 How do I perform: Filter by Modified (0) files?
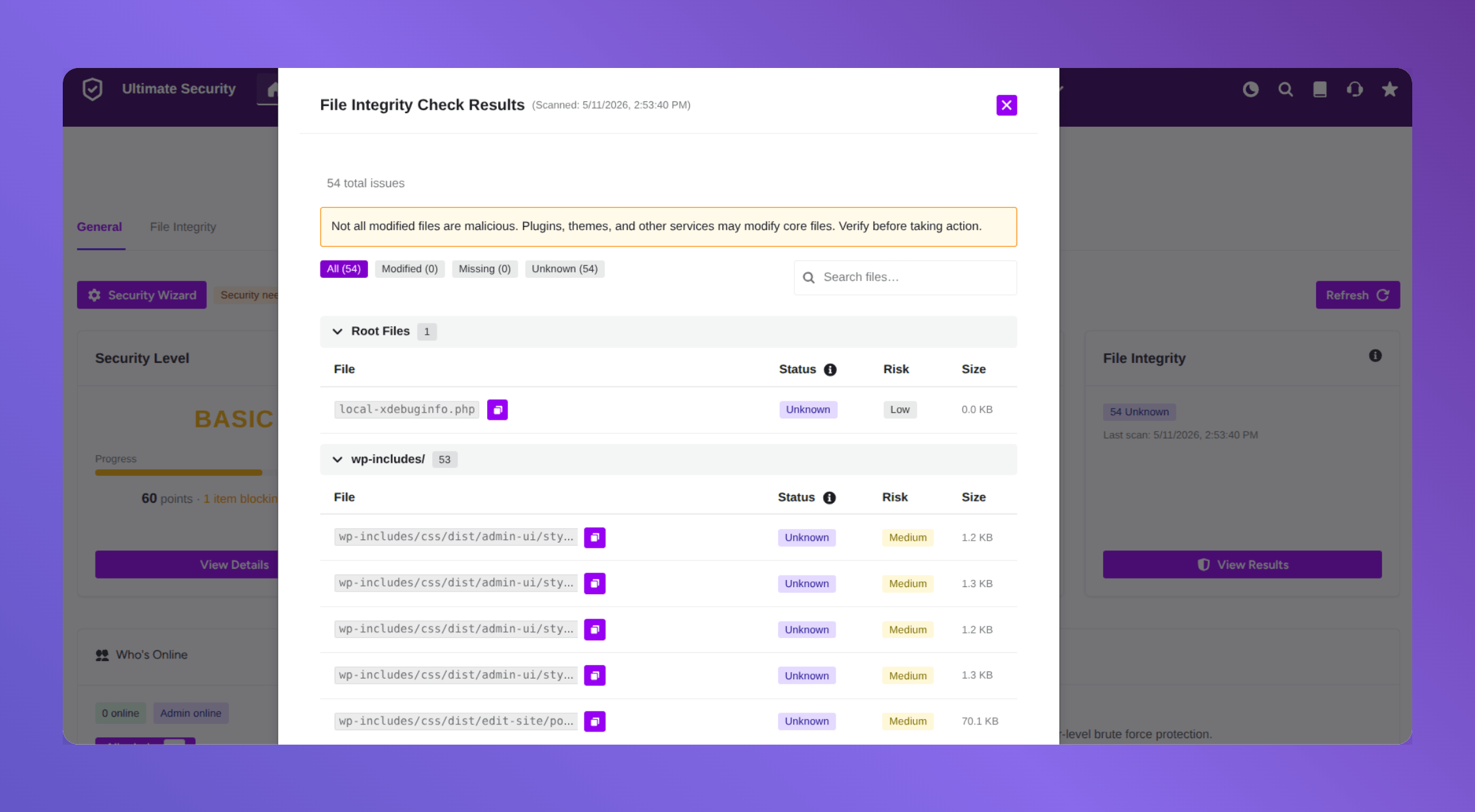point(410,269)
